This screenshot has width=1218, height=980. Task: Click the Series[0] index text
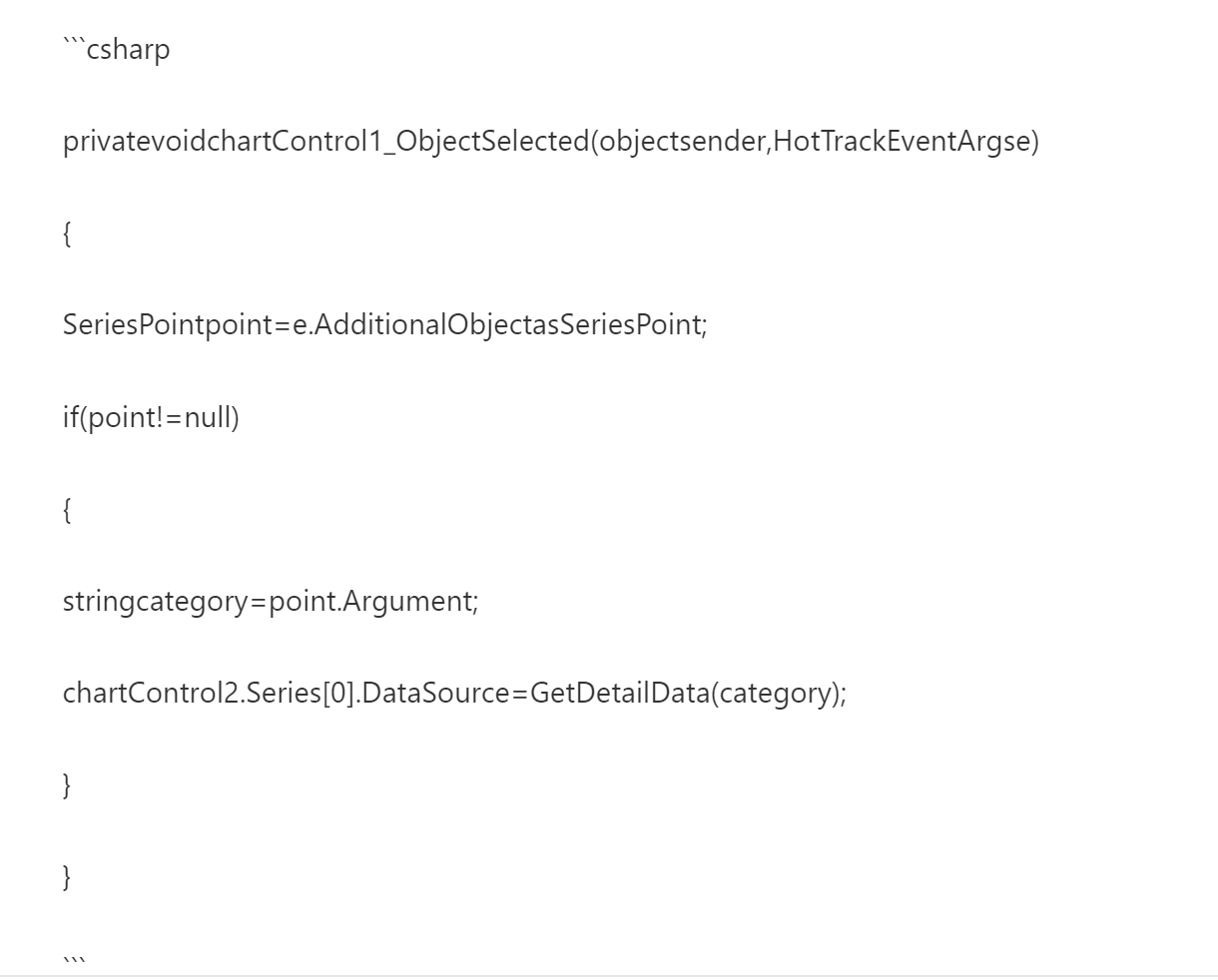click(299, 693)
